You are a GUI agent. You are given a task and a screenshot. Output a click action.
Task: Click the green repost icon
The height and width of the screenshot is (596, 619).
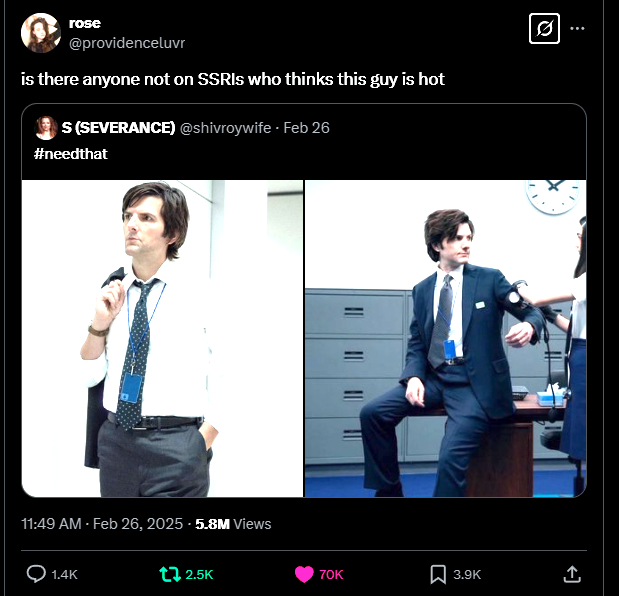click(x=170, y=574)
